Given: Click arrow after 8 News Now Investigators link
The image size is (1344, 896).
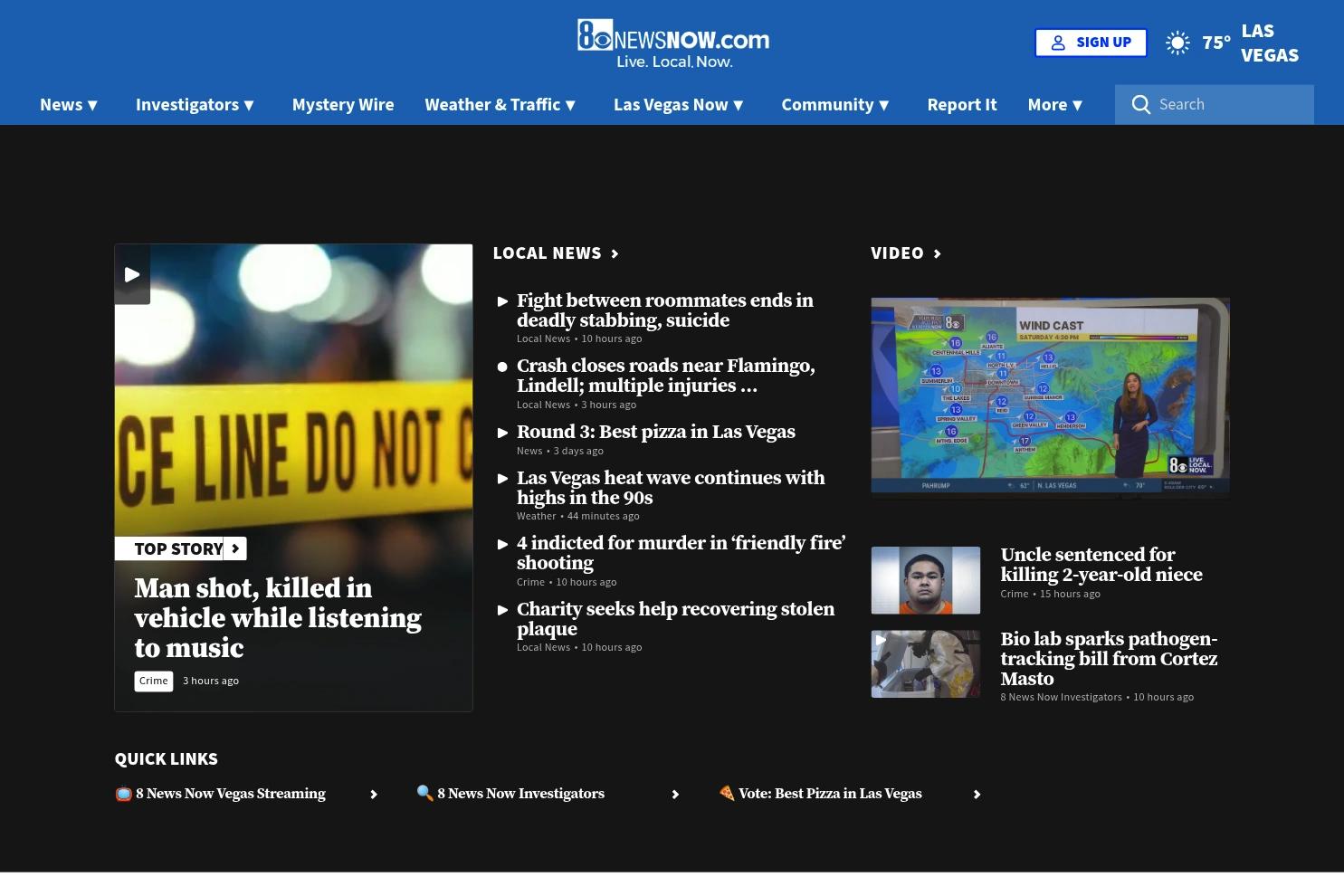Looking at the screenshot, I should [675, 795].
